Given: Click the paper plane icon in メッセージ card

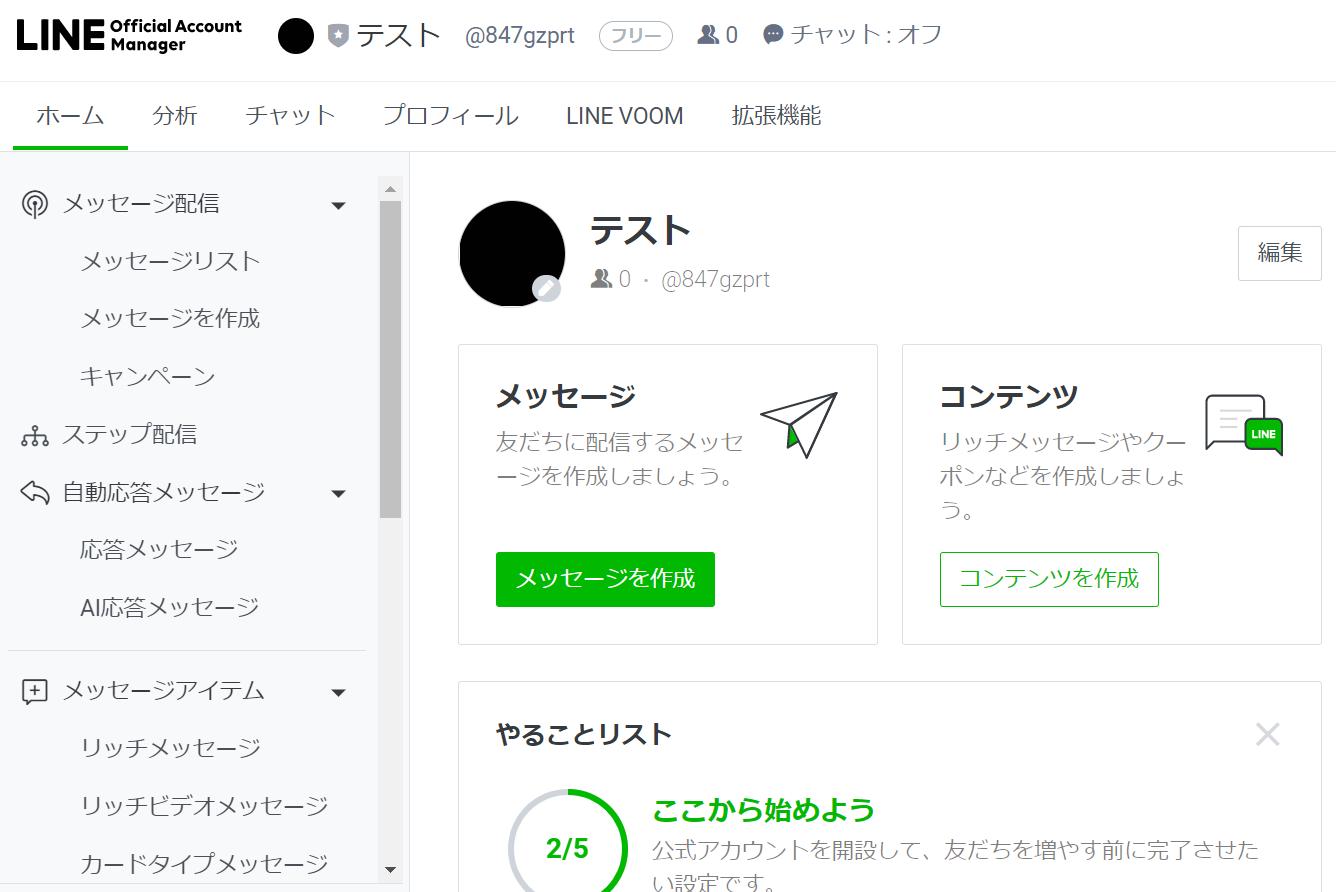Looking at the screenshot, I should pos(799,424).
